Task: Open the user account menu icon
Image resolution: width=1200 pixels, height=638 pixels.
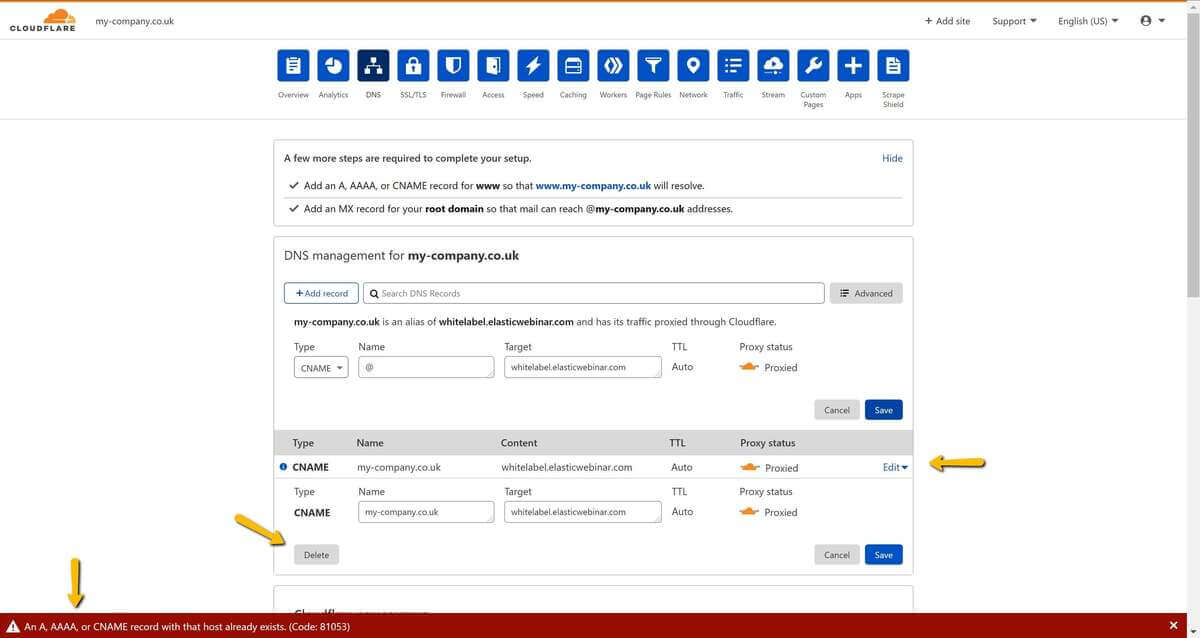Action: pos(1152,21)
